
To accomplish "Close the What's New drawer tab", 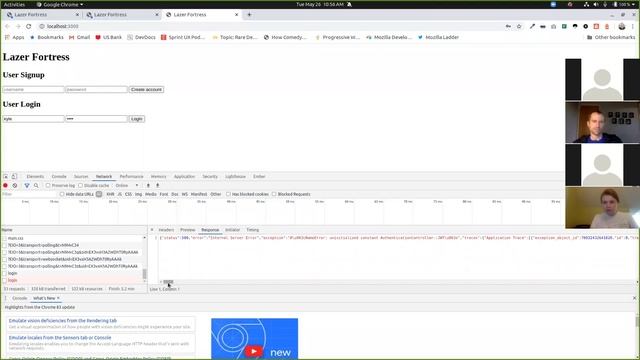I will 58,298.
